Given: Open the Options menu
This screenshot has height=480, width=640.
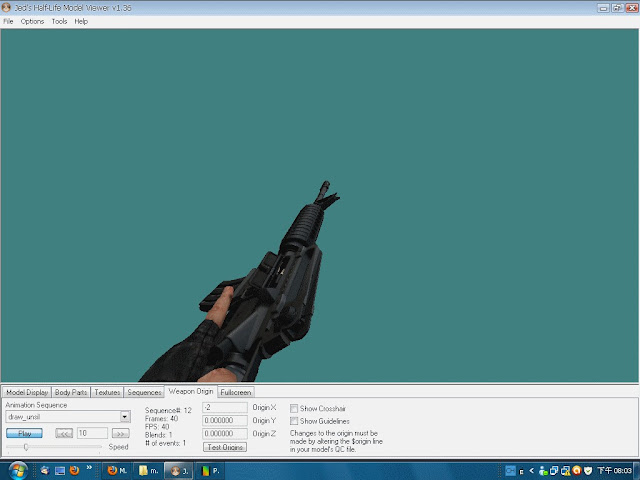Looking at the screenshot, I should click(32, 21).
